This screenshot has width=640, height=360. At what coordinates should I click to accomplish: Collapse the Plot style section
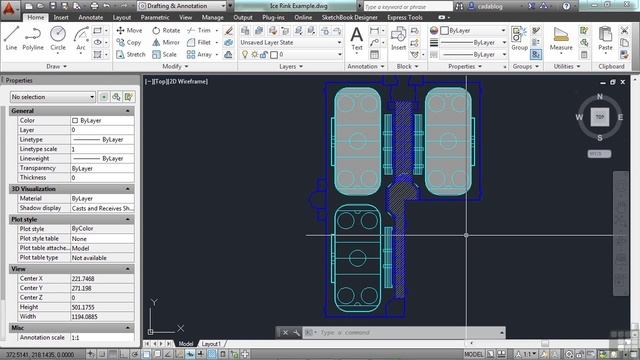pyautogui.click(x=128, y=219)
